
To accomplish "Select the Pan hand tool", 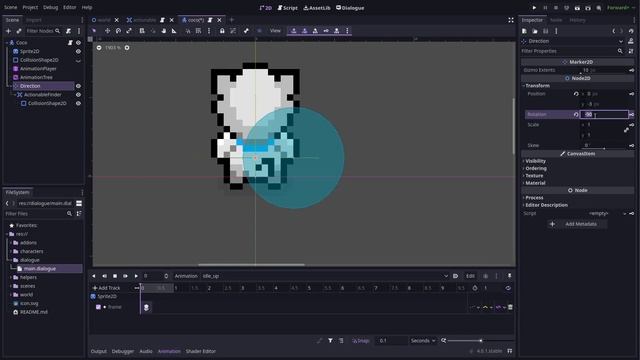I will click(164, 31).
